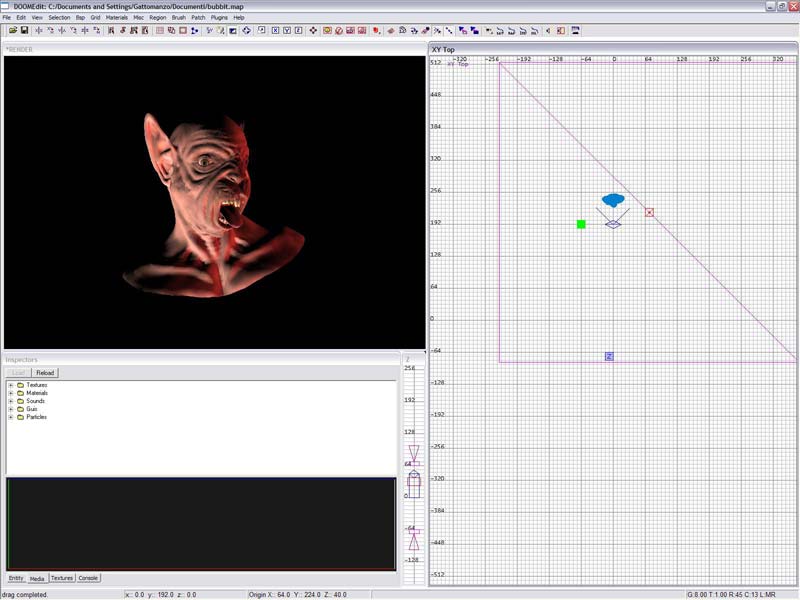The image size is (800, 600).
Task: Click the Open map folder icon
Action: coord(13,31)
